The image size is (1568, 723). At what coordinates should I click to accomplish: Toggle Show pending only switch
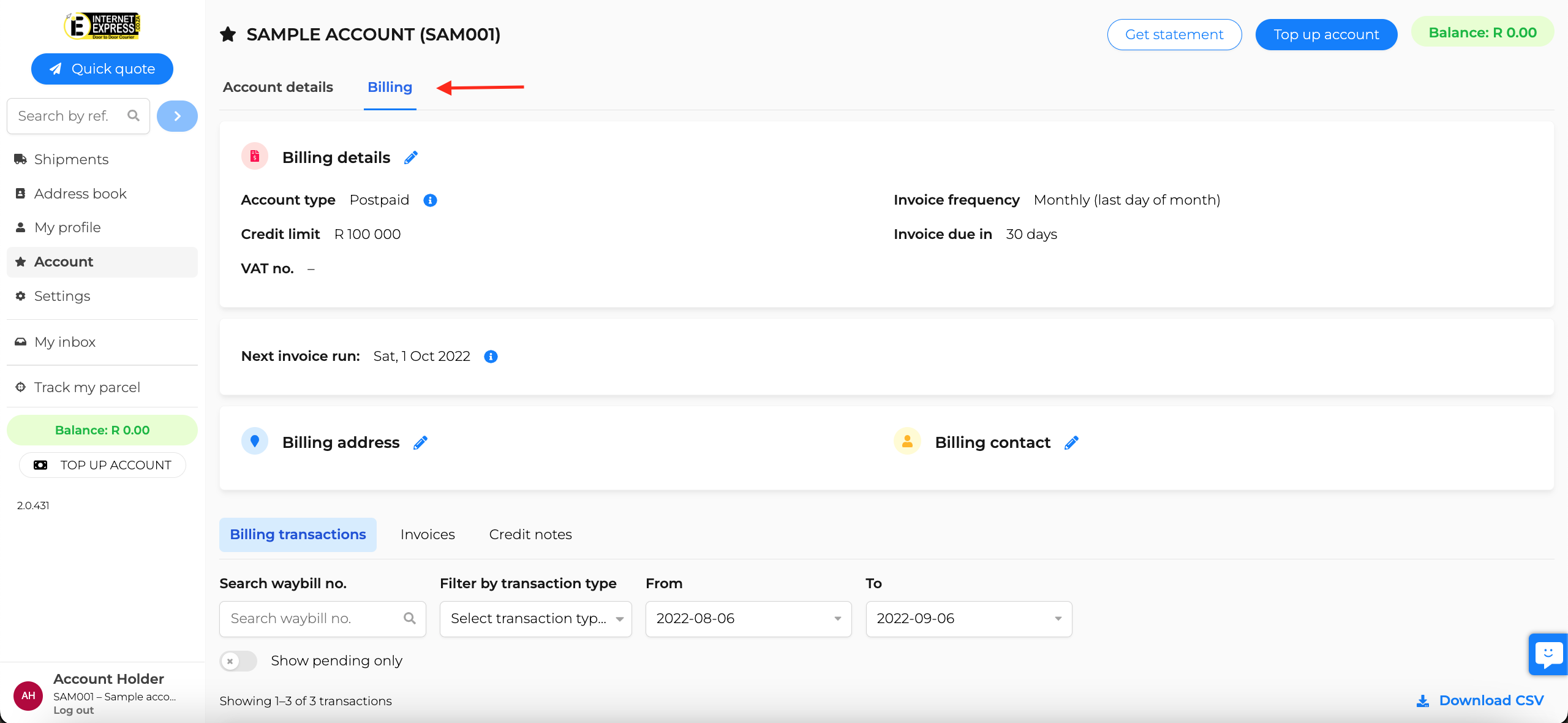[x=238, y=661]
